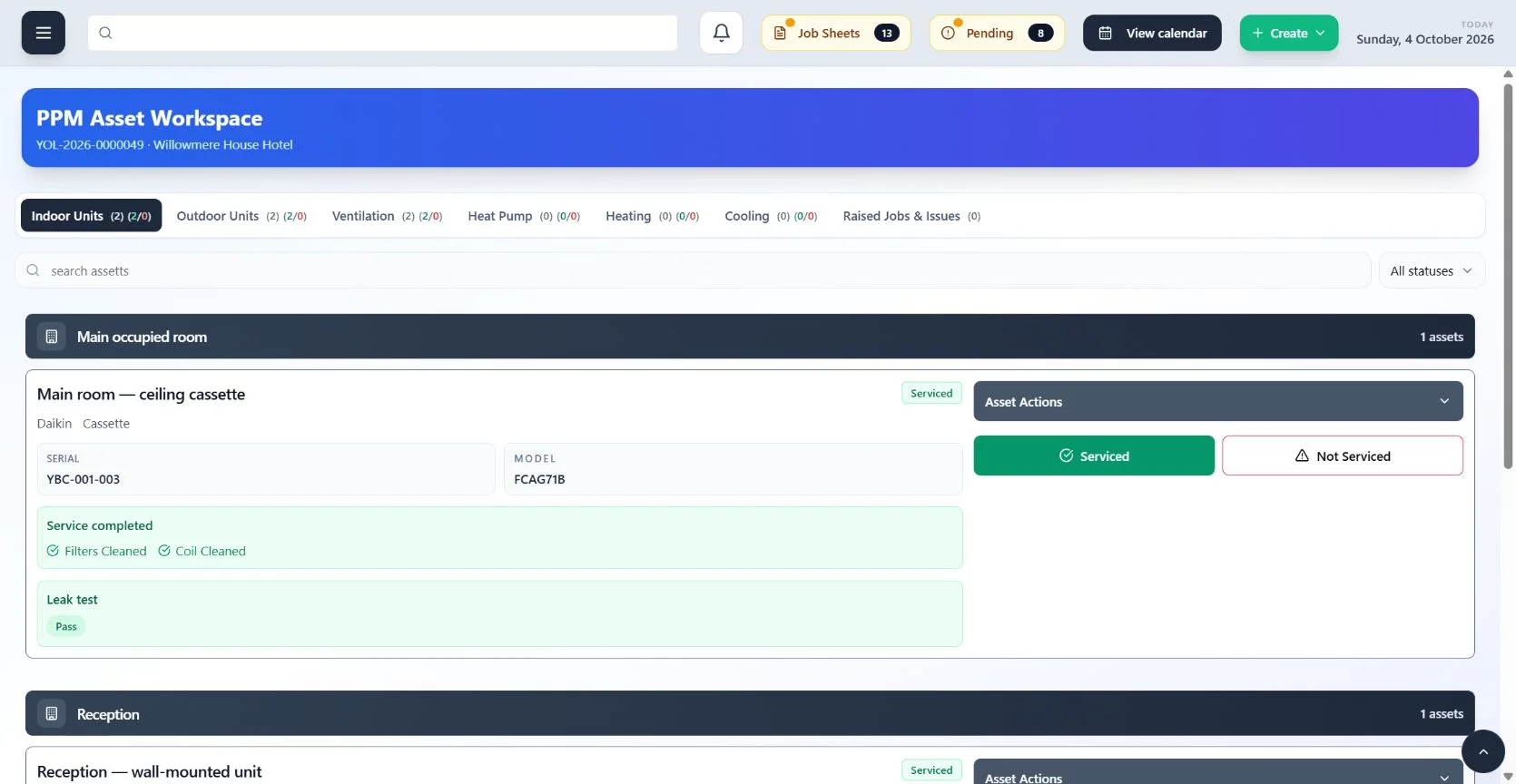This screenshot has height=784, width=1516.
Task: Open the Create dropdown menu
Action: 1289,33
